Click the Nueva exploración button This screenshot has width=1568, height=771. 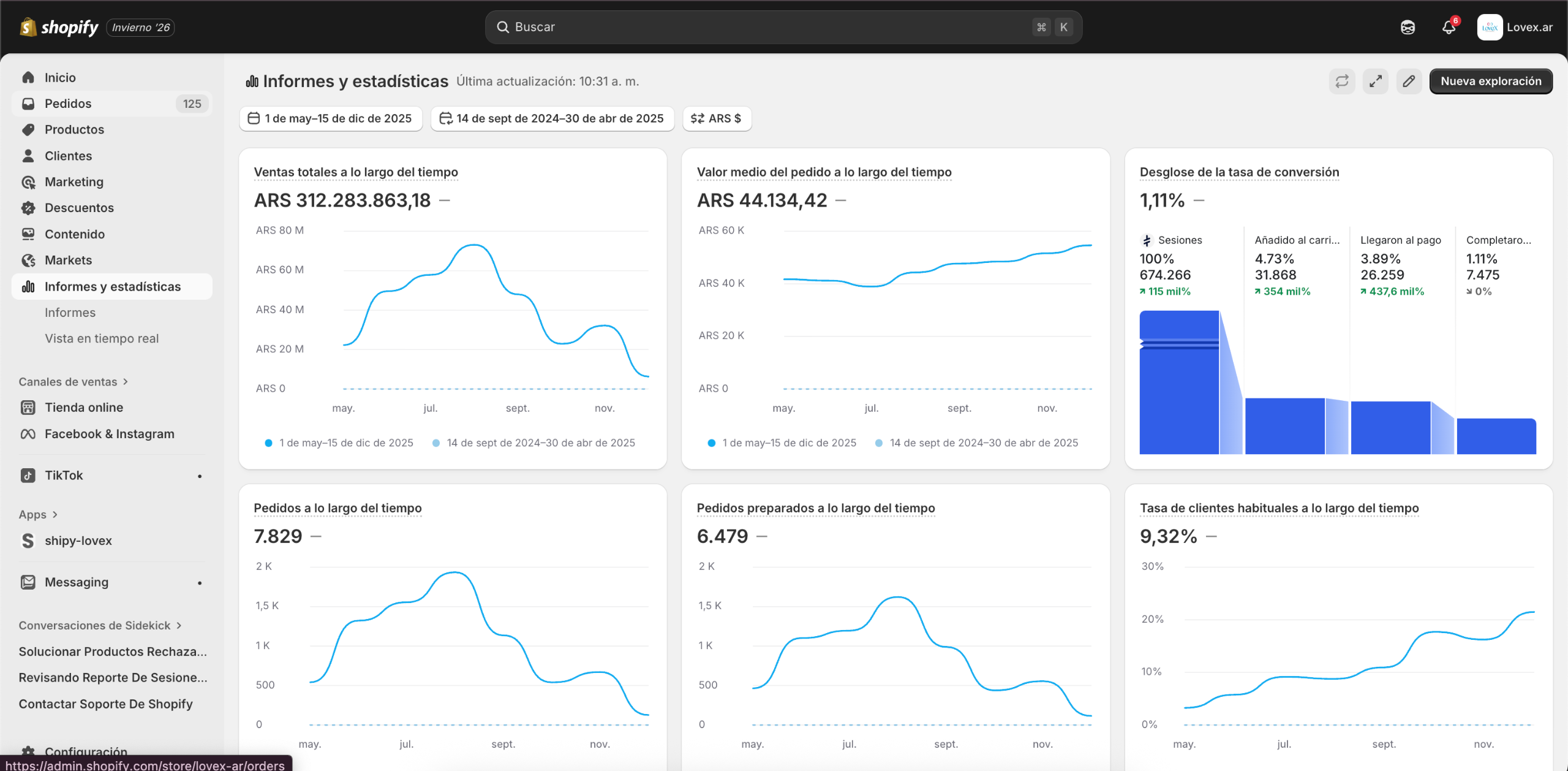pos(1490,82)
